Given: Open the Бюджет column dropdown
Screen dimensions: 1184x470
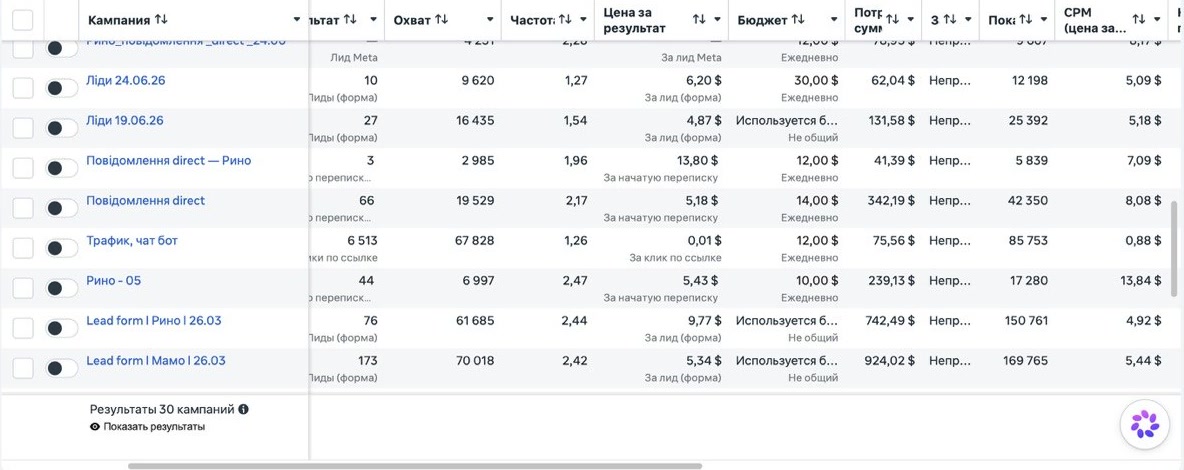Looking at the screenshot, I should point(834,20).
